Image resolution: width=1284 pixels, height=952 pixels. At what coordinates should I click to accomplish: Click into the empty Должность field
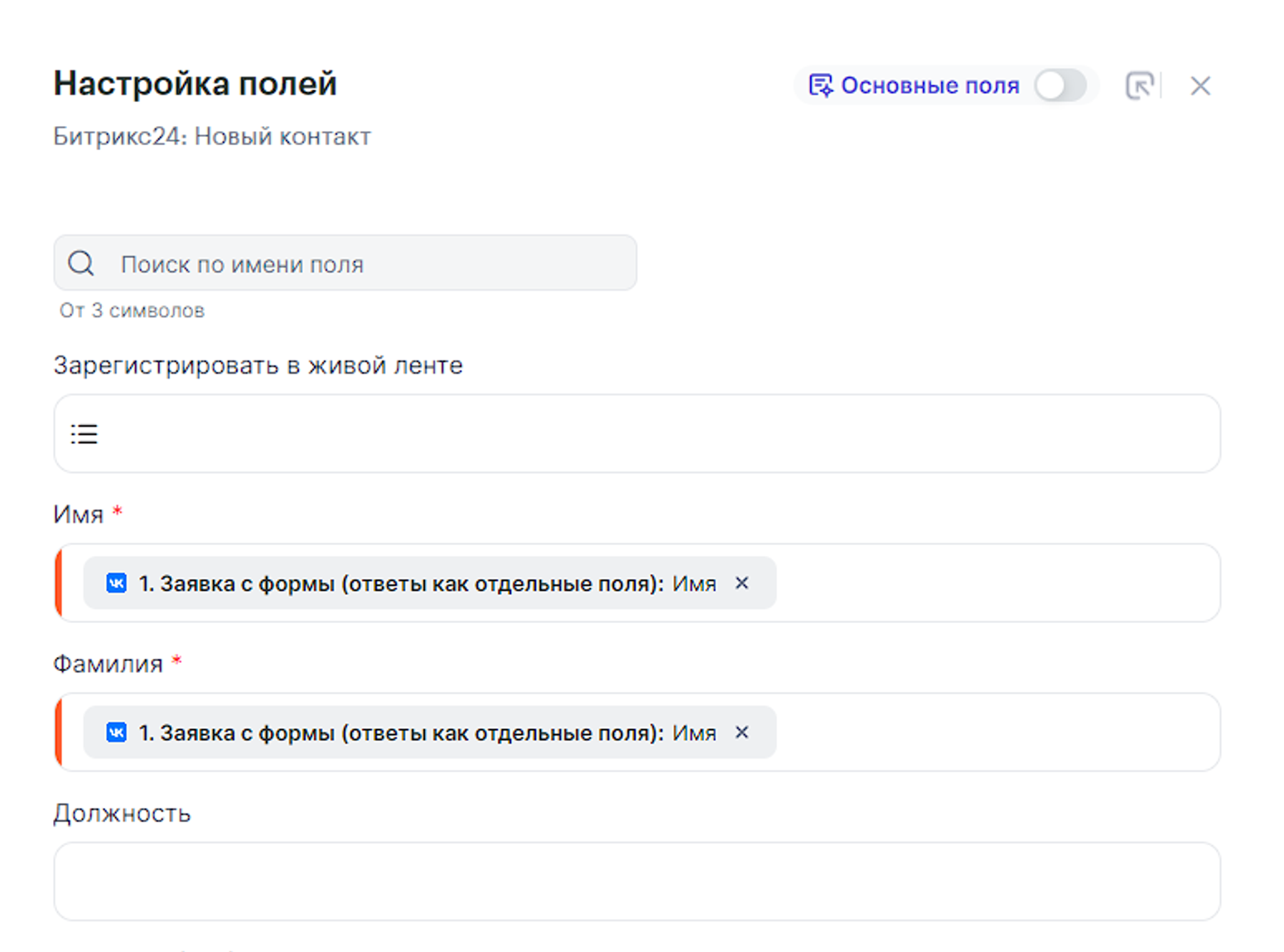[636, 881]
